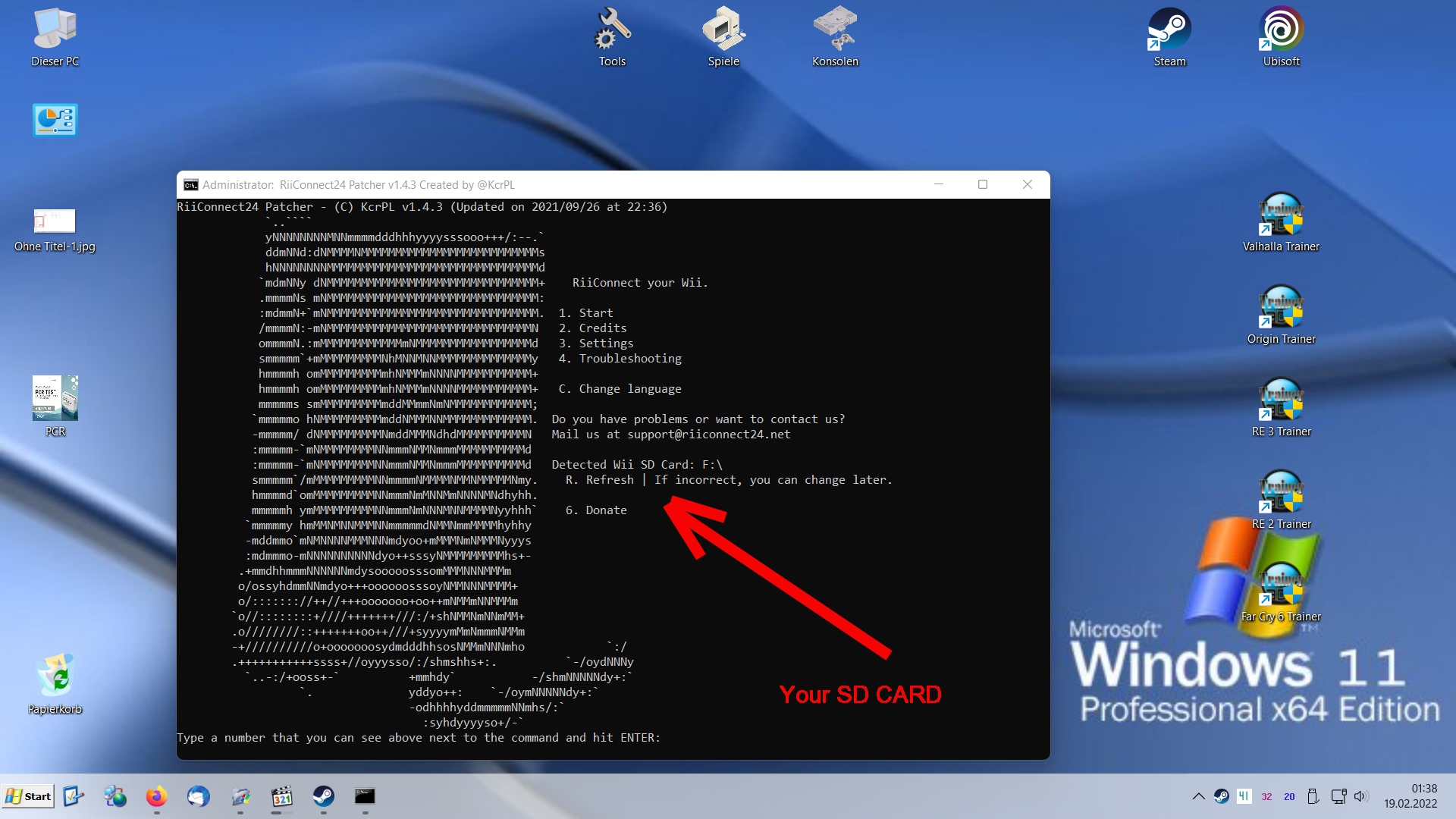Maximize the RiiConnect24 Patcher window

tap(983, 184)
